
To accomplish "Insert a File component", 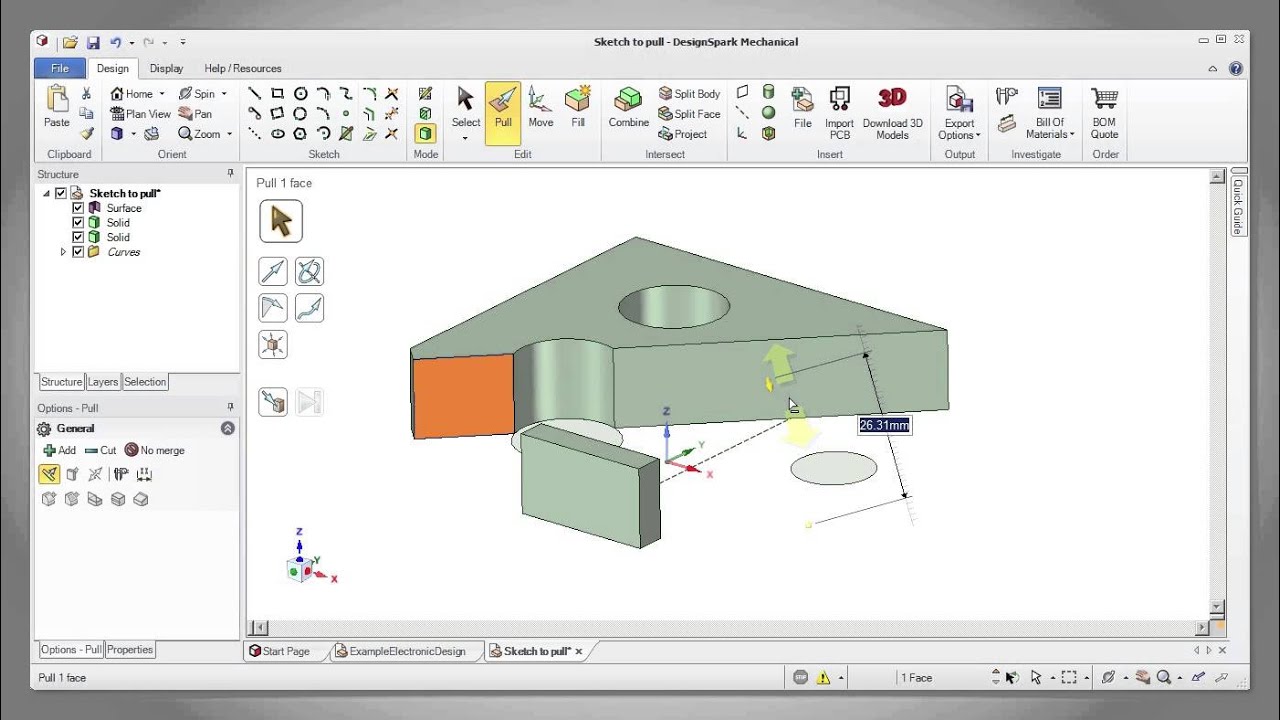I will [802, 109].
